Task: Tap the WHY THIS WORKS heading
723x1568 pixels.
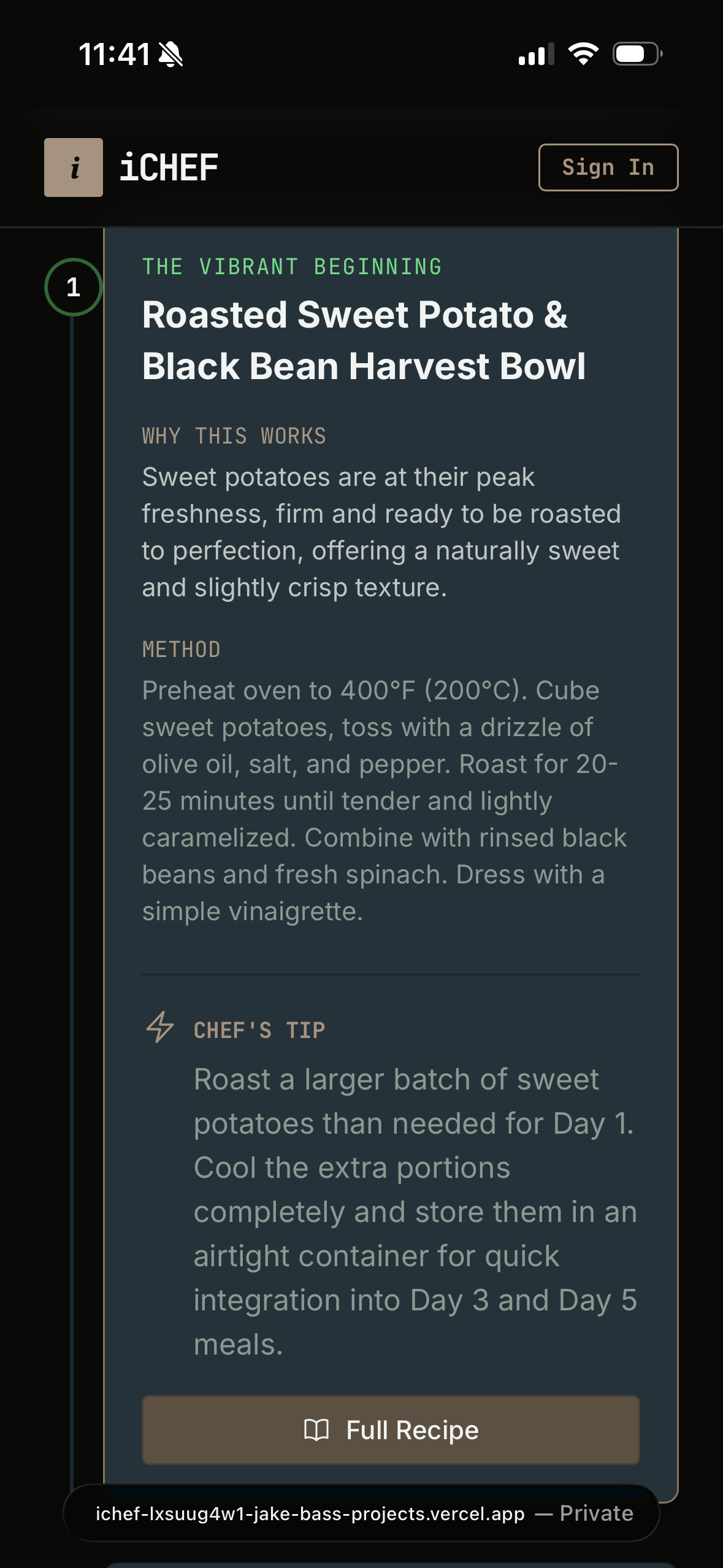Action: [x=233, y=436]
